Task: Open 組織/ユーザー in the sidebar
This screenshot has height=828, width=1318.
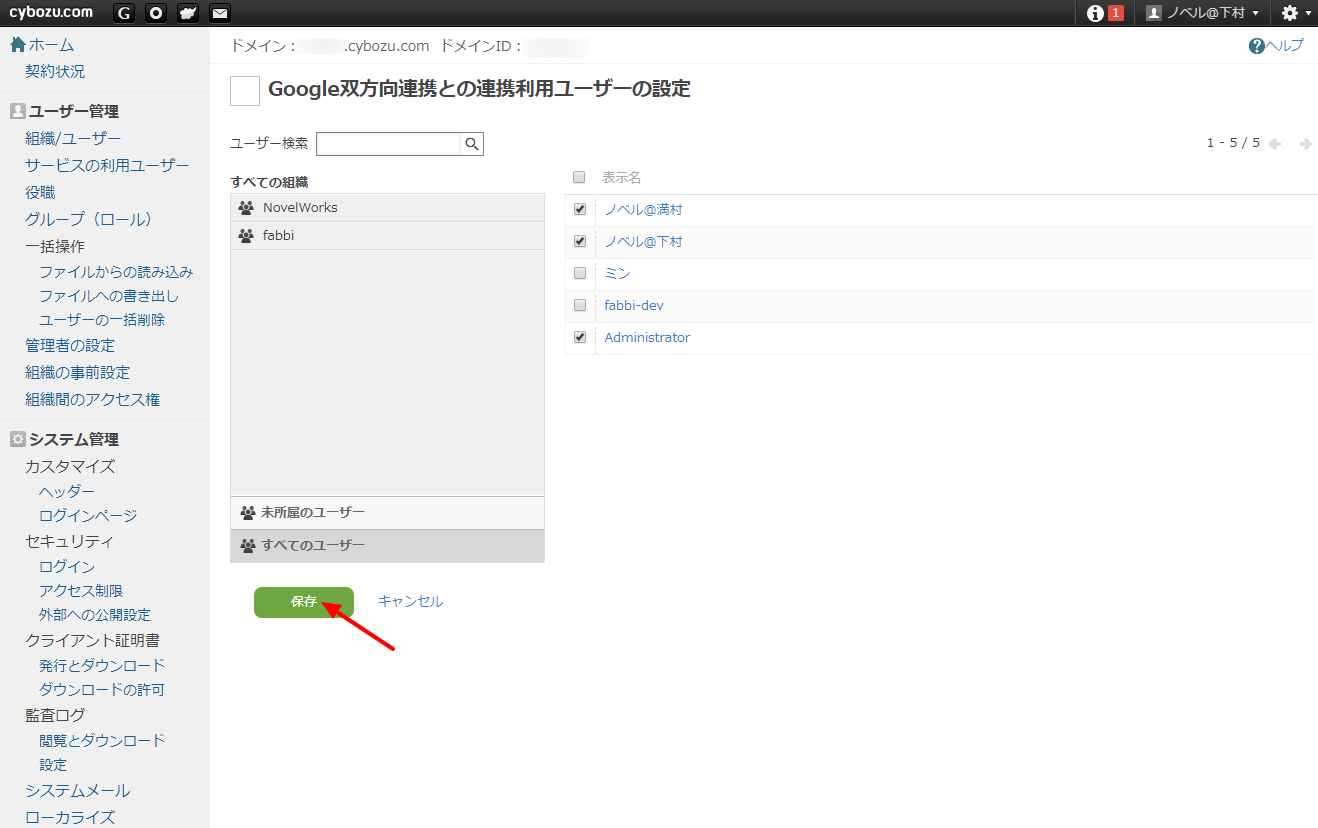Action: coord(73,138)
